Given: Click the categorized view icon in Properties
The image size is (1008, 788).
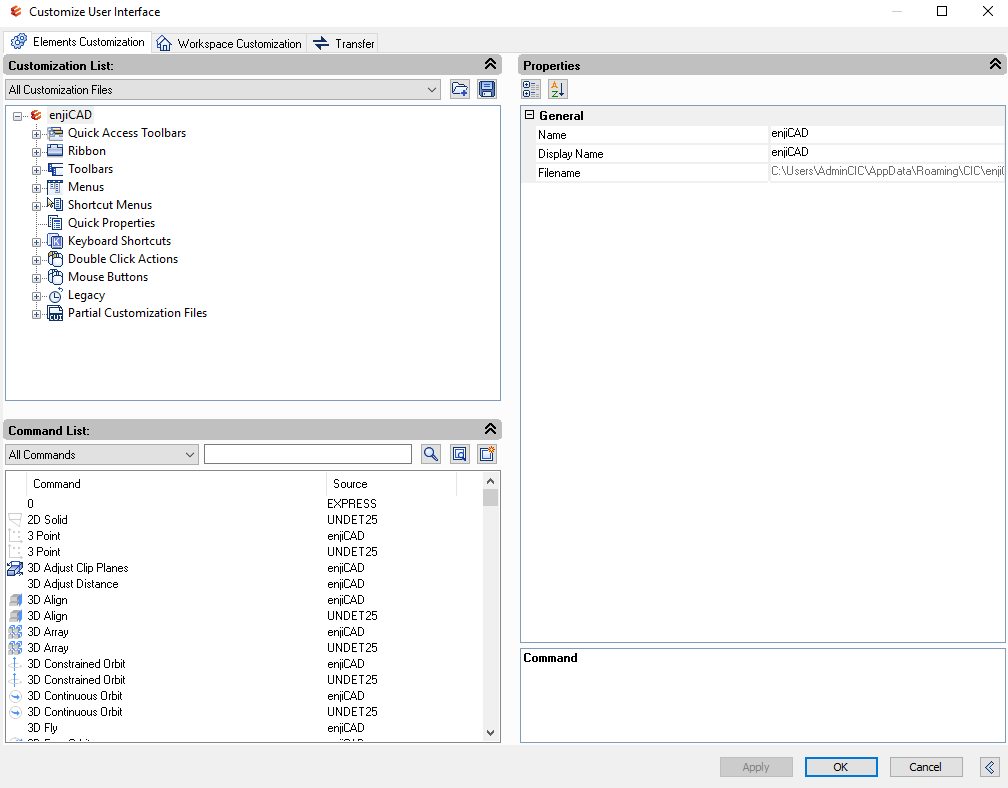Looking at the screenshot, I should pos(531,89).
